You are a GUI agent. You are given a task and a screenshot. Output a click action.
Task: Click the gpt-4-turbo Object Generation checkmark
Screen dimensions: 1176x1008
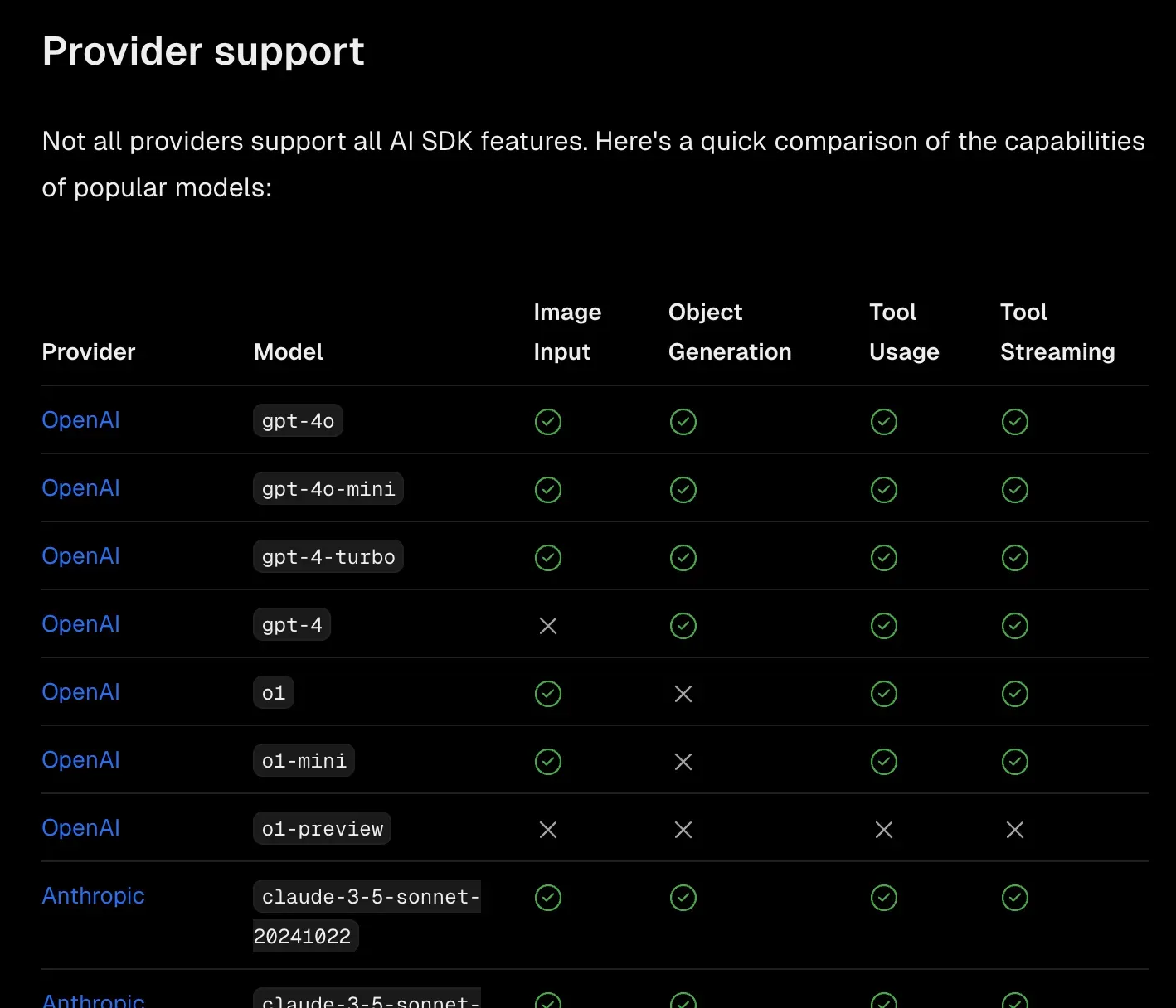tap(683, 558)
